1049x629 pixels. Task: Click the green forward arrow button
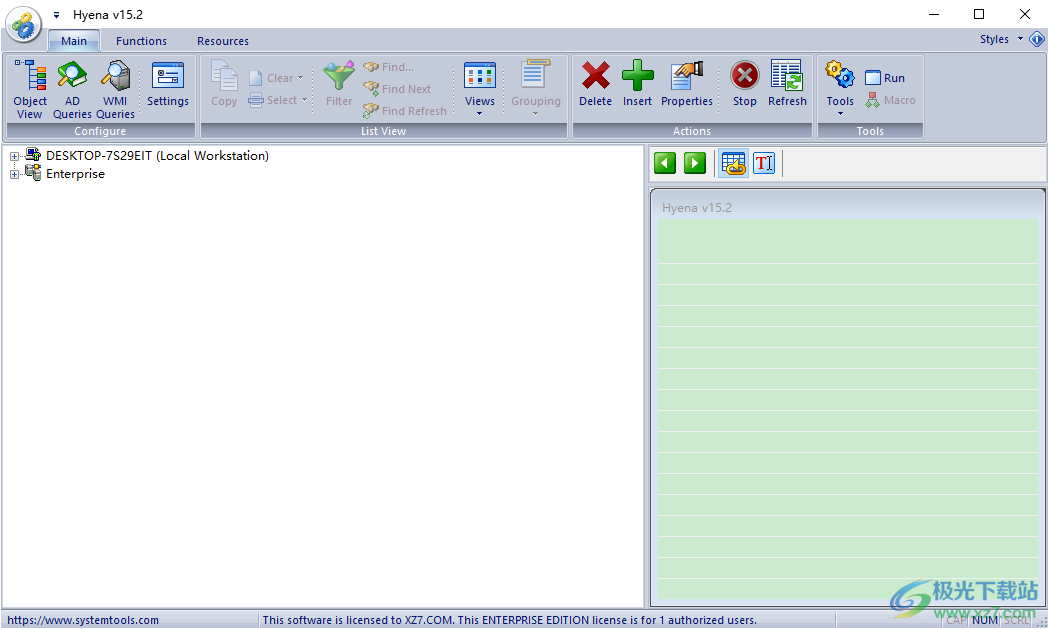coord(695,163)
